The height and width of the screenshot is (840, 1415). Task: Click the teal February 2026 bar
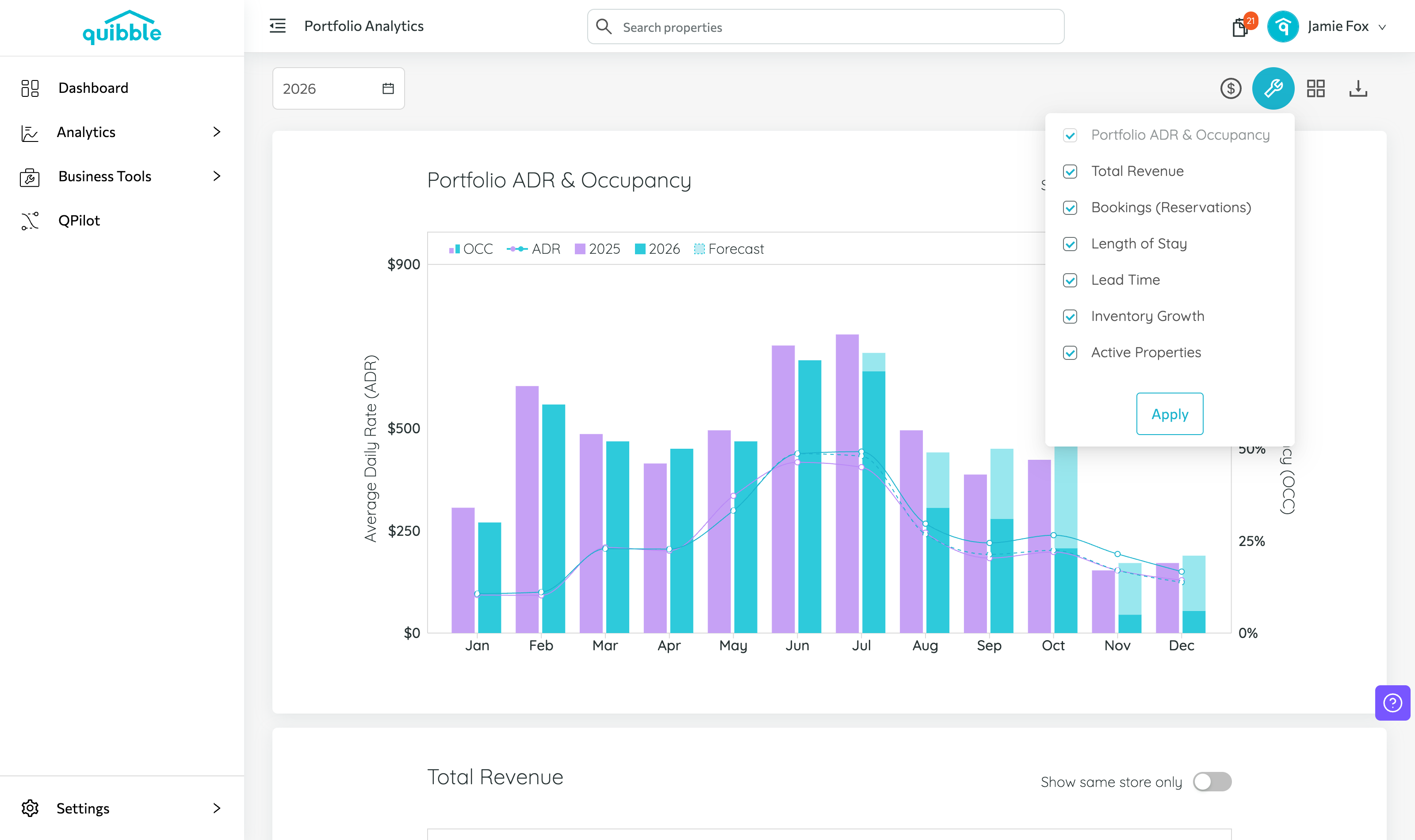pos(553,519)
